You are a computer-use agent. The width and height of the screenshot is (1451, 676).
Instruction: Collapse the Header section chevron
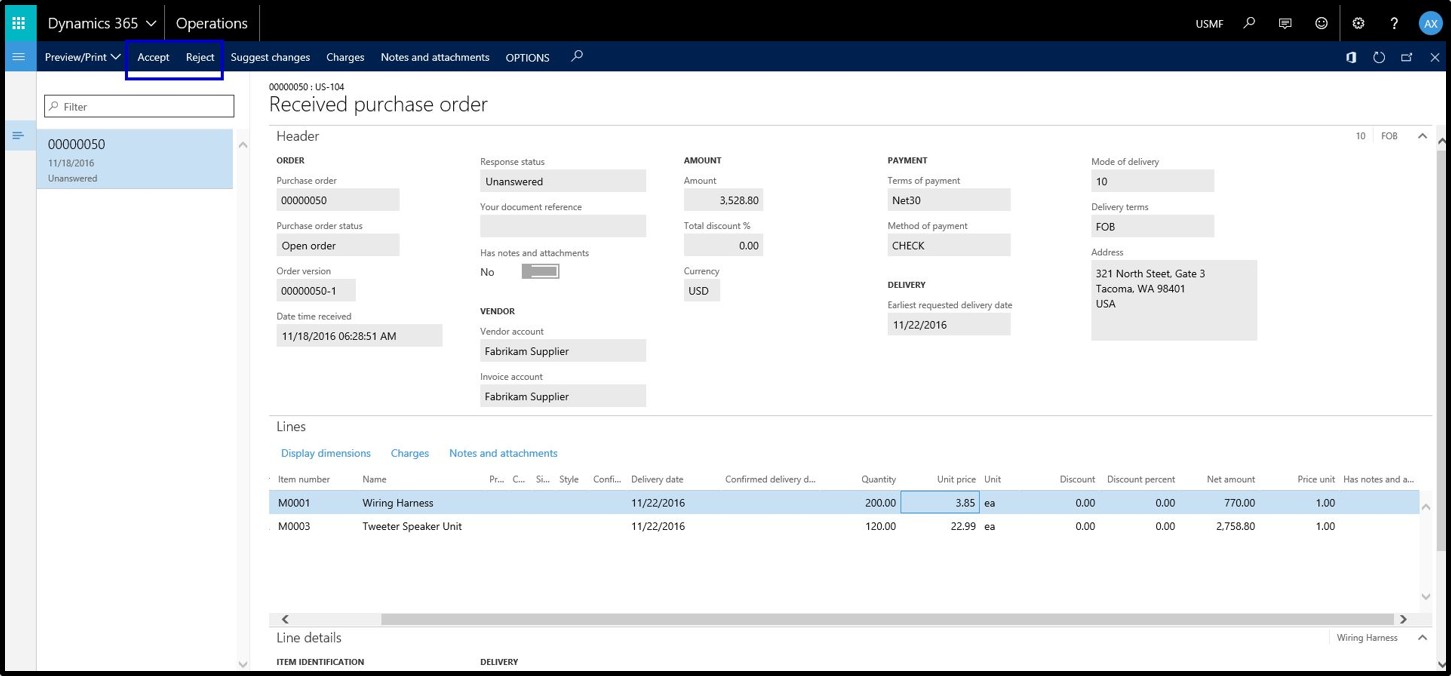click(x=1422, y=136)
